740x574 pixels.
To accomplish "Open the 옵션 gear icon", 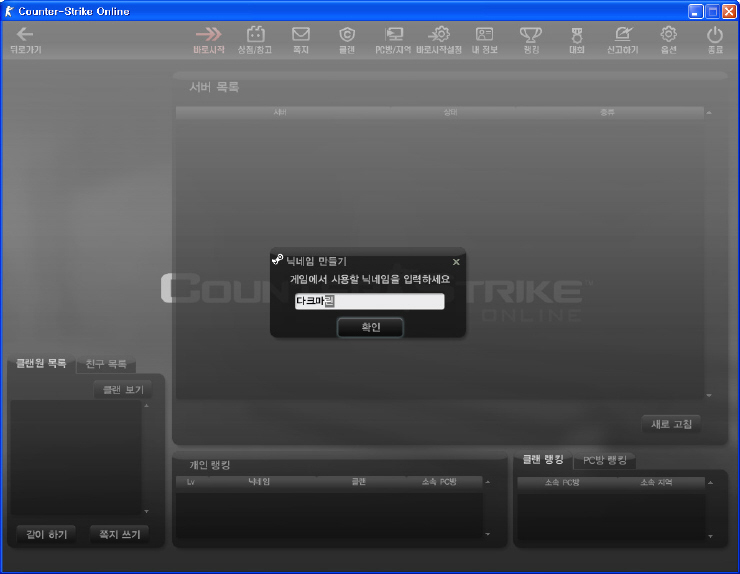I will (x=668, y=40).
